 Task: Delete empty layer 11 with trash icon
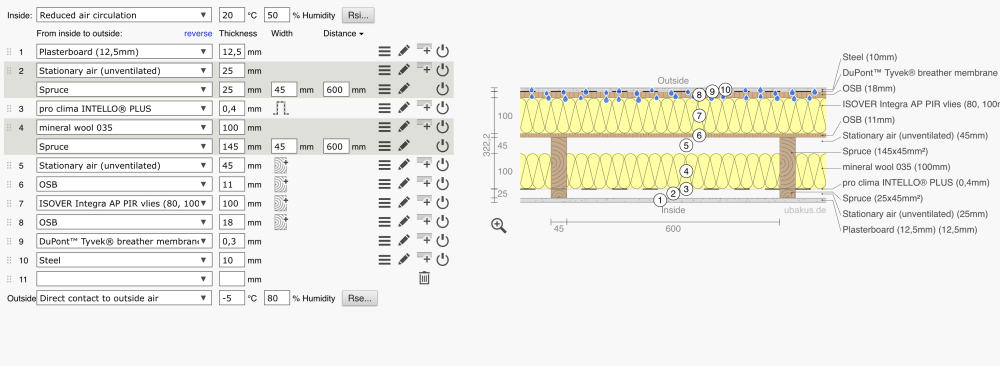point(424,278)
